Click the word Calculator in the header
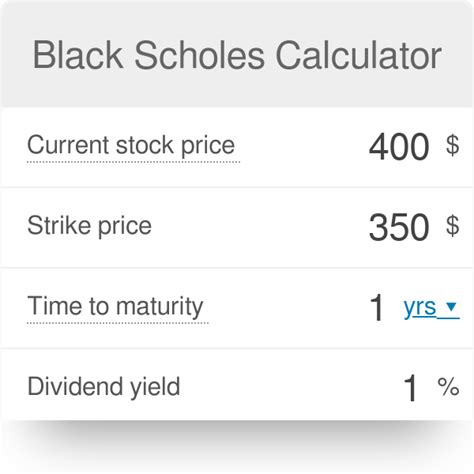The image size is (474, 474). point(359,55)
